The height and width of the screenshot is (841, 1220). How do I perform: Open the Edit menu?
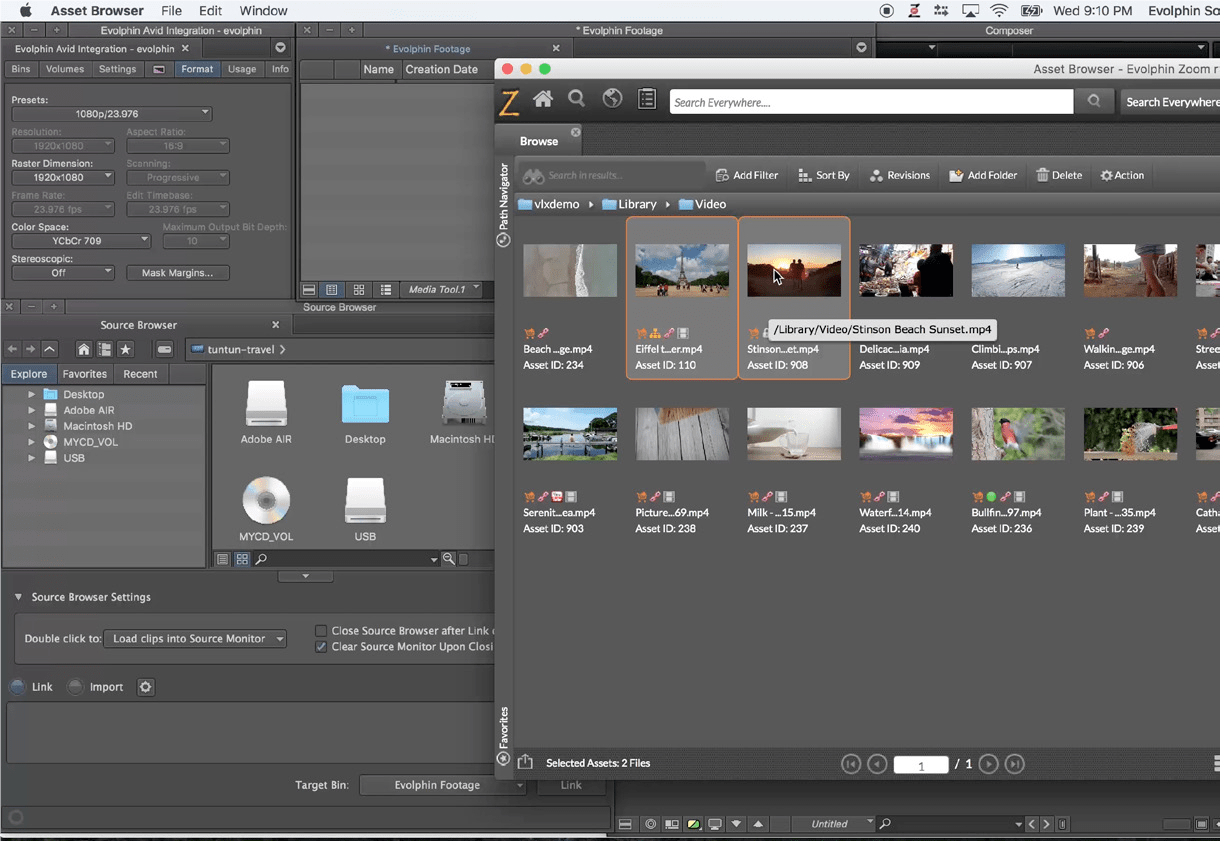tap(210, 11)
